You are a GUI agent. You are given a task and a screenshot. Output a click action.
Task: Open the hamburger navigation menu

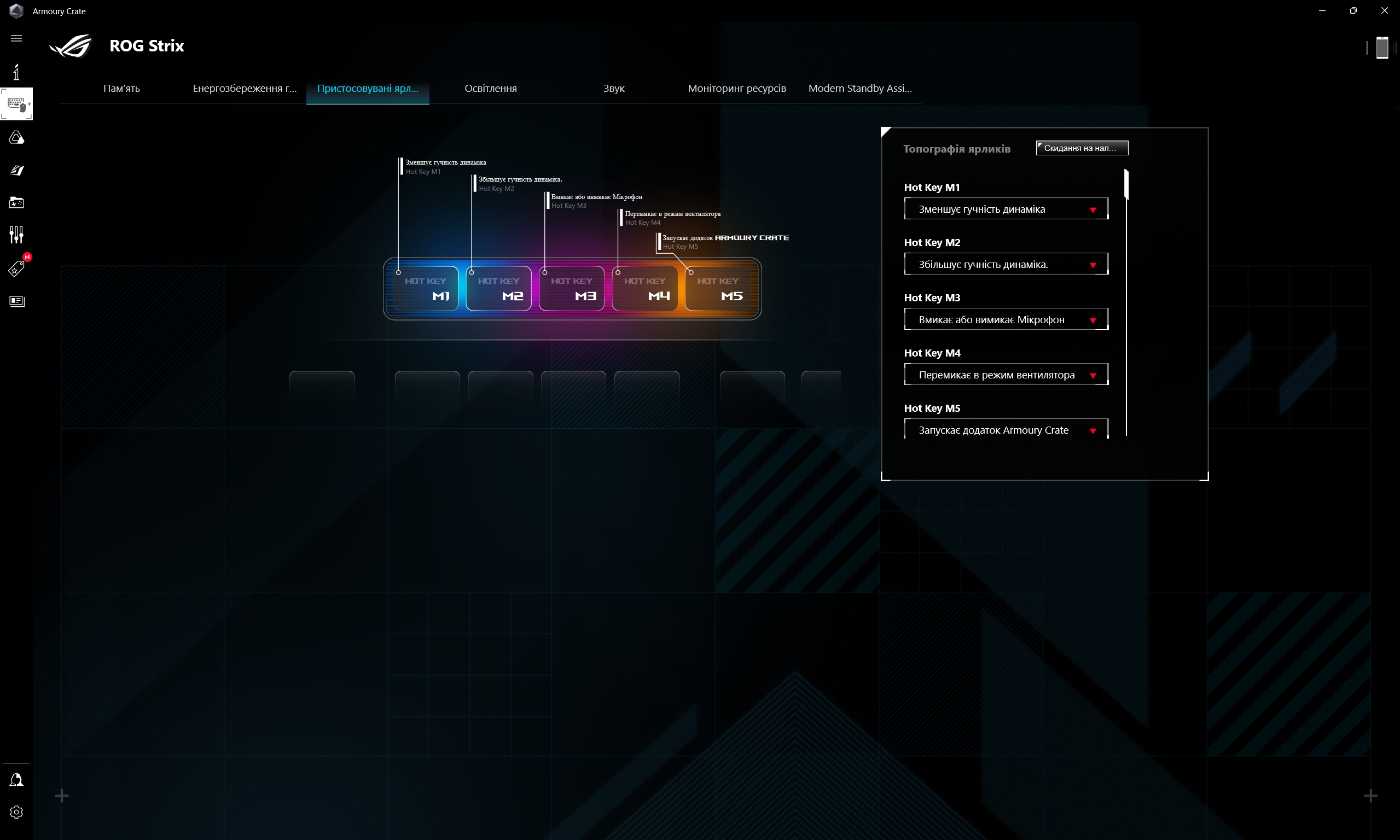click(16, 38)
